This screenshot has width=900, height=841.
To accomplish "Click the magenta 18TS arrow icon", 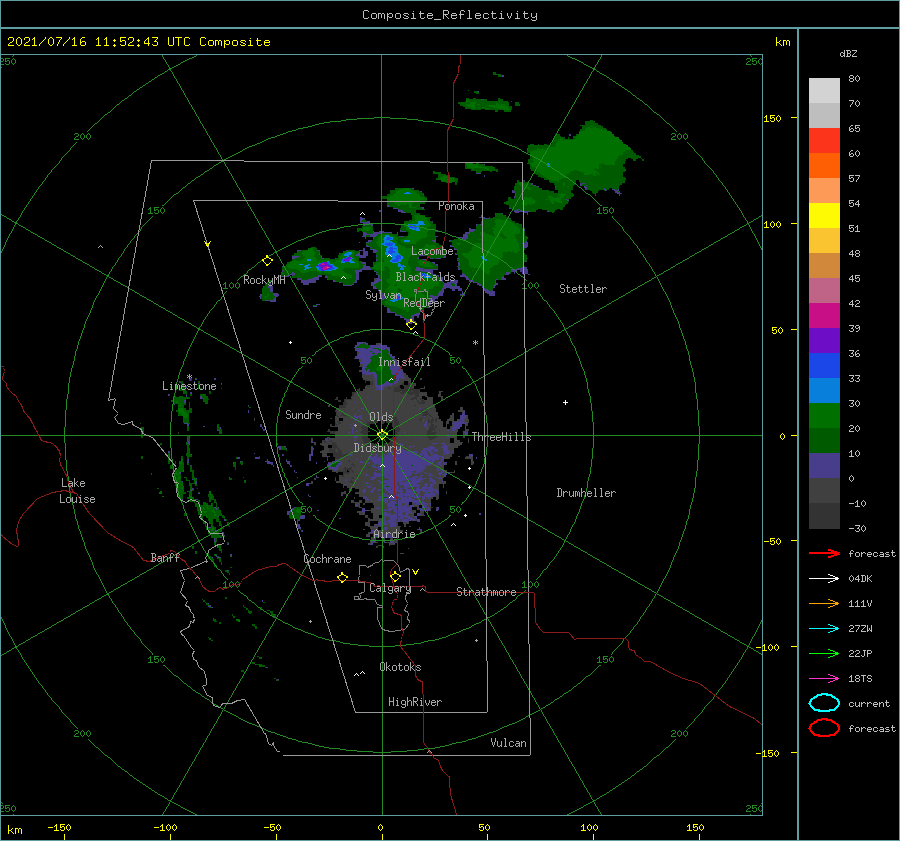I will 824,679.
